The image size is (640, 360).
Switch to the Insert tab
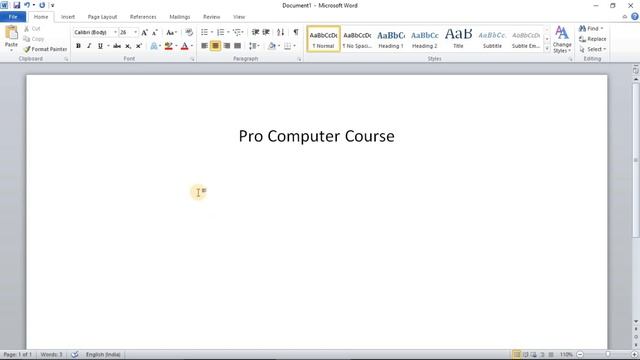(x=68, y=17)
